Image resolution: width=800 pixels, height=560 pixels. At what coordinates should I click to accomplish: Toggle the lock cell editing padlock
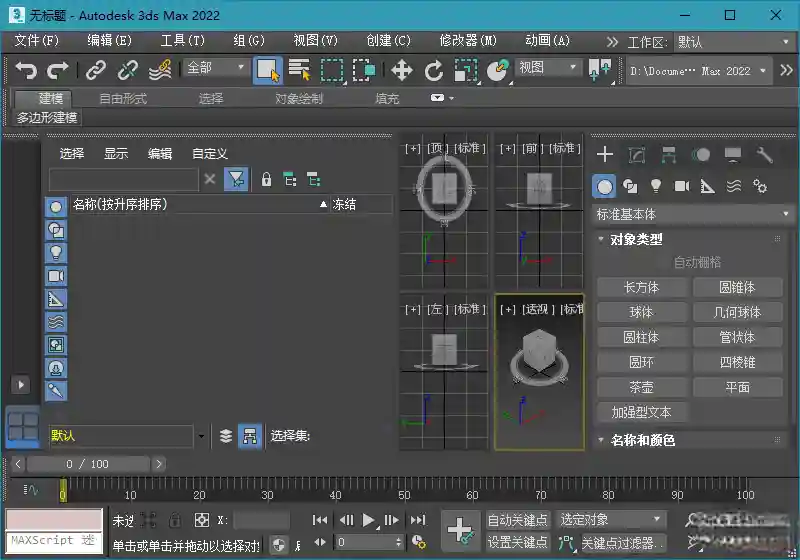pos(266,180)
